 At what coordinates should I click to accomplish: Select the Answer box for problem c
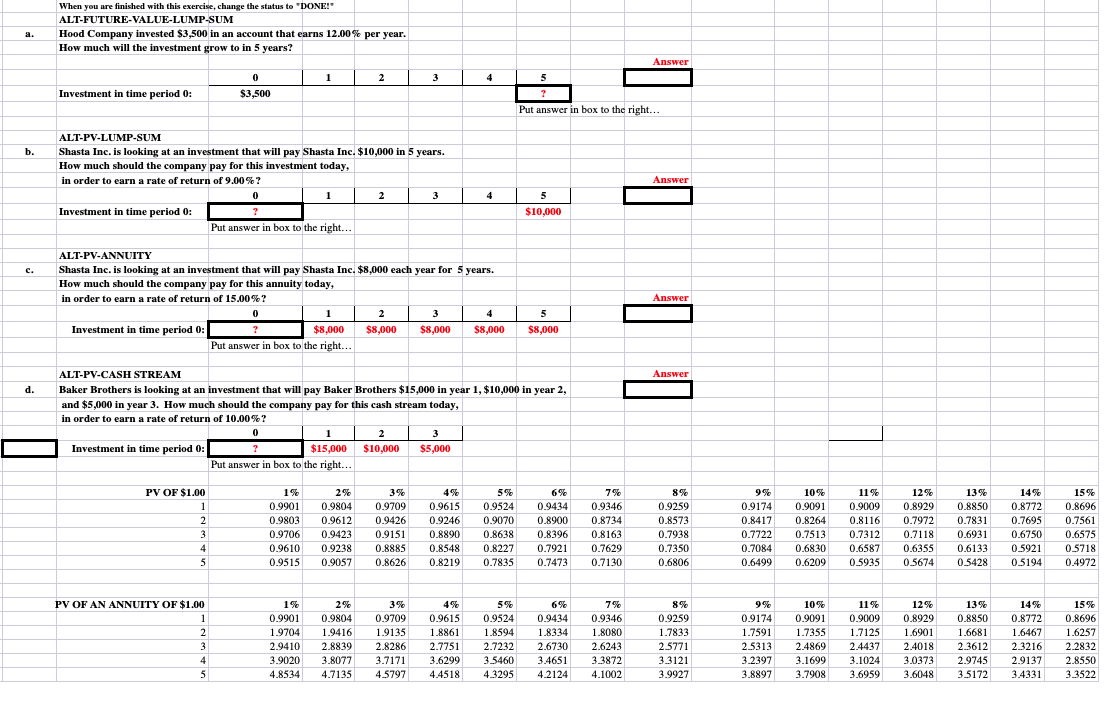point(657,313)
